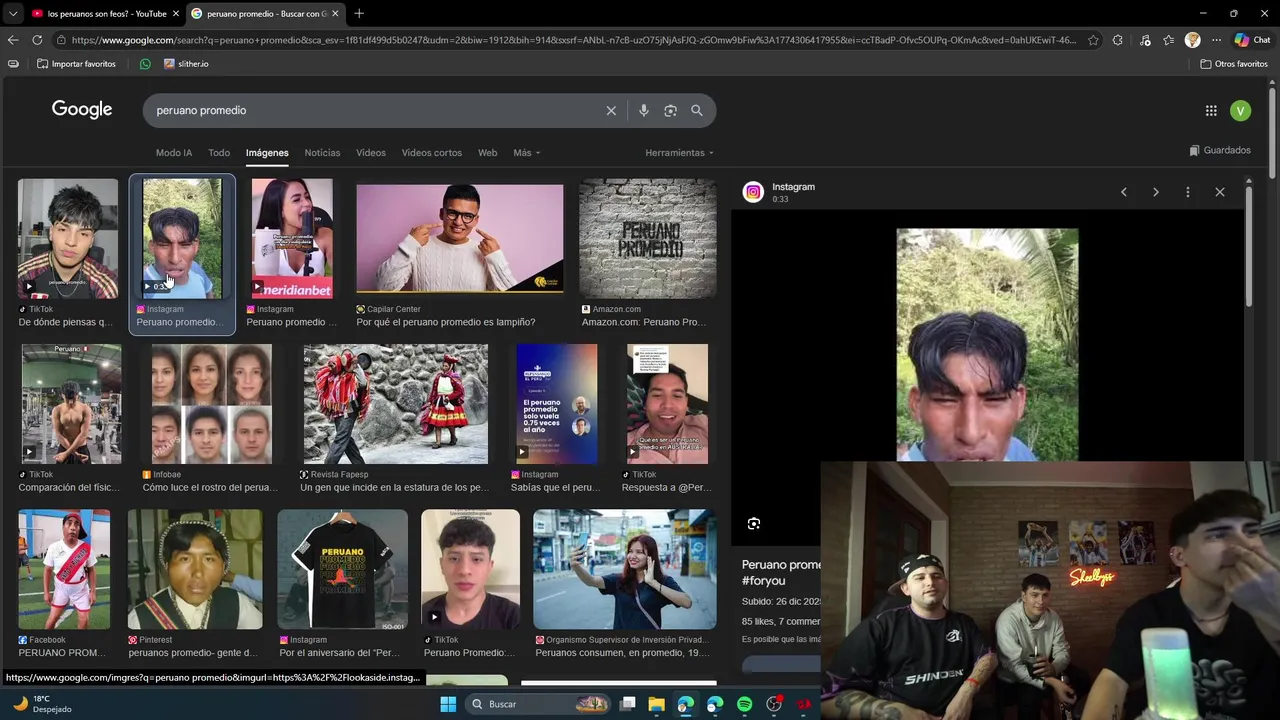Open 'Peruanos consumen, en promedio' selfie image
1280x720 pixels.
click(x=625, y=569)
